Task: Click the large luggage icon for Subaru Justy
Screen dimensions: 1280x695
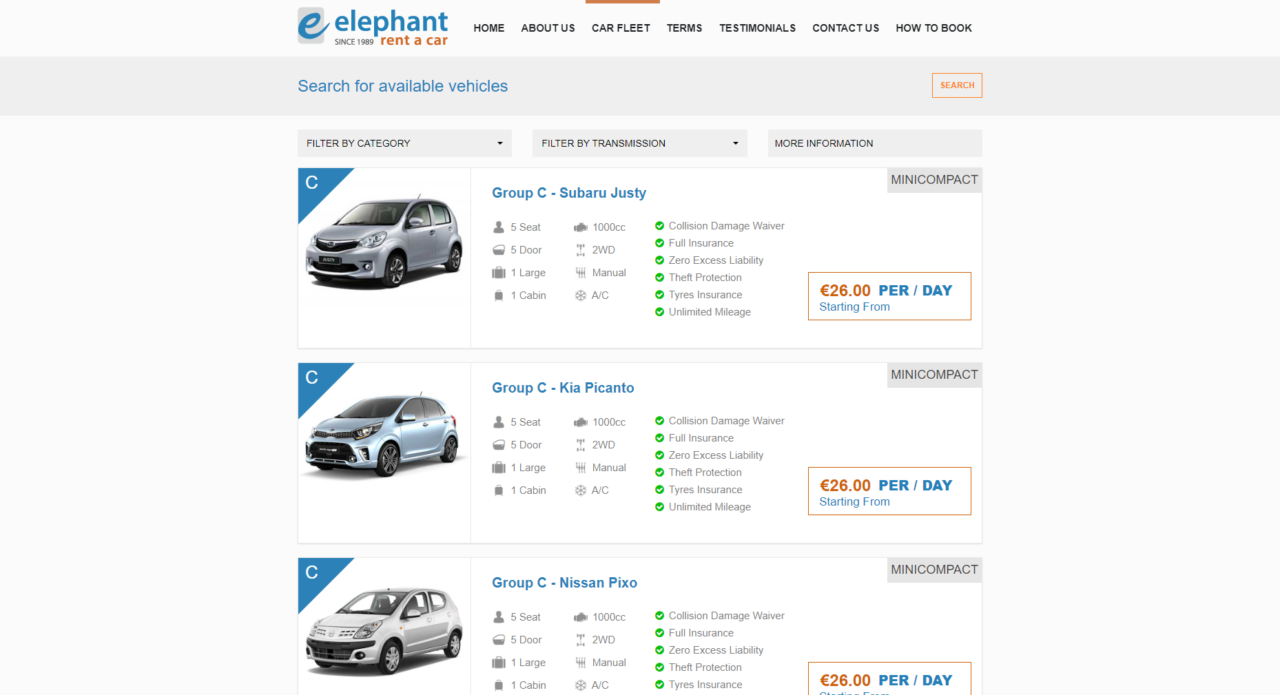Action: click(x=499, y=273)
